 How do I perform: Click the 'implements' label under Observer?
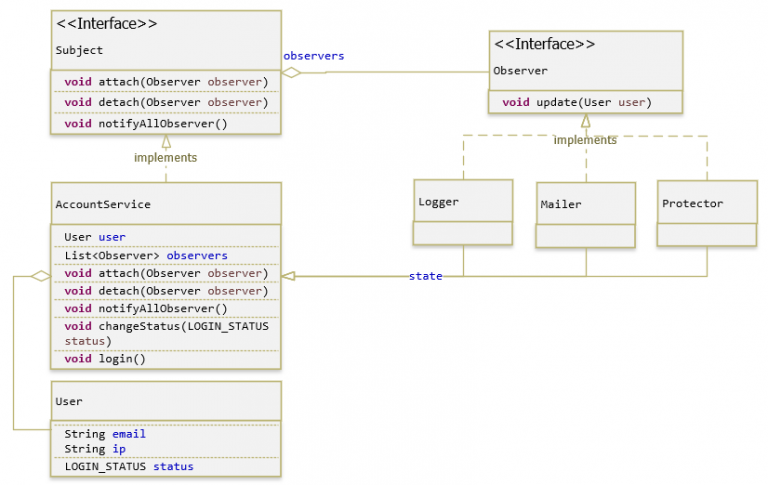[x=585, y=140]
